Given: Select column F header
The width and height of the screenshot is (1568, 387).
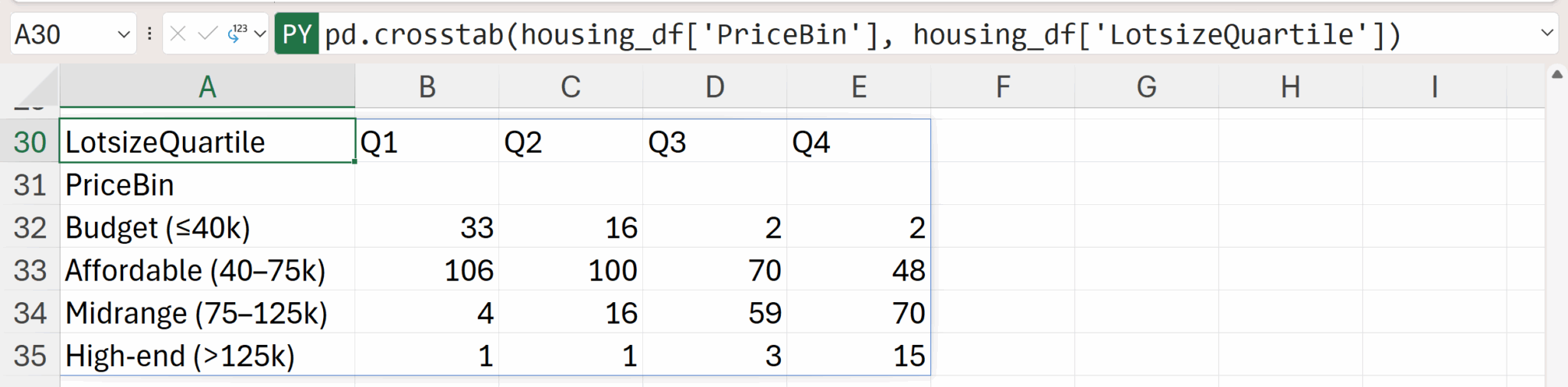Looking at the screenshot, I should click(1002, 87).
